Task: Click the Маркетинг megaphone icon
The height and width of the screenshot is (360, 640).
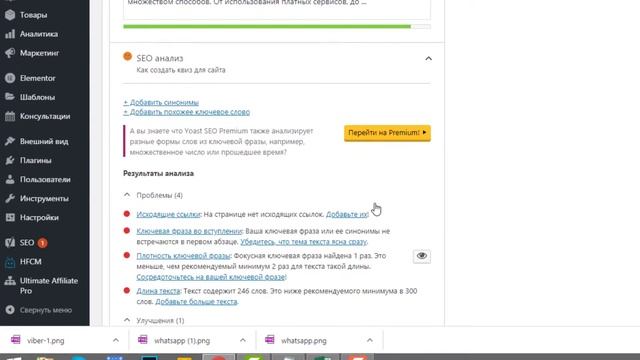Action: click(x=10, y=53)
